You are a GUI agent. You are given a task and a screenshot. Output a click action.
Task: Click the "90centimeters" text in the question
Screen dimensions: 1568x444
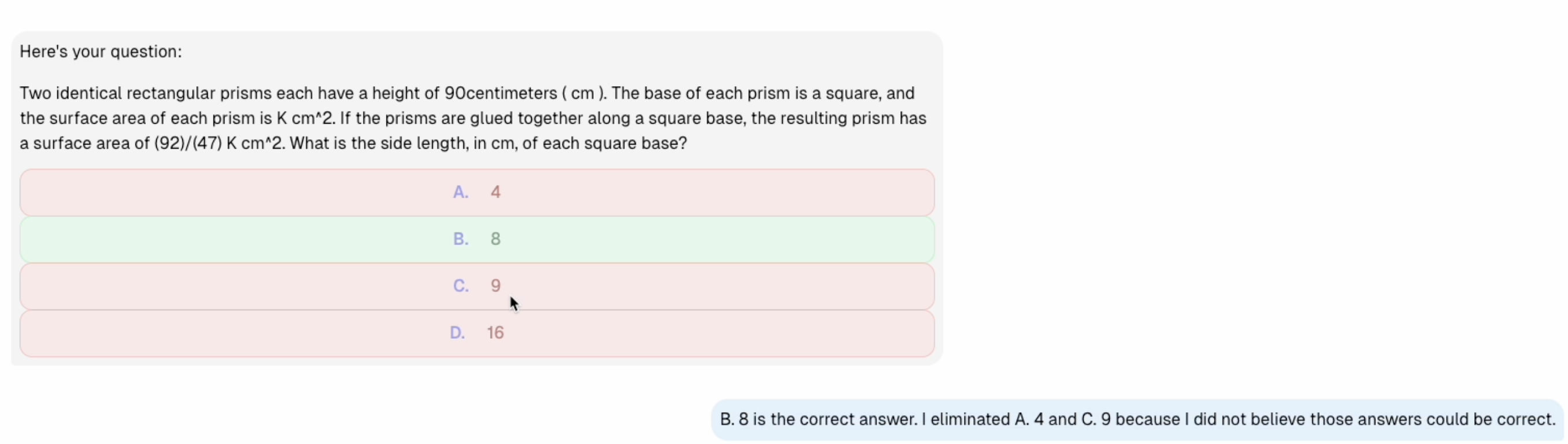pos(500,94)
